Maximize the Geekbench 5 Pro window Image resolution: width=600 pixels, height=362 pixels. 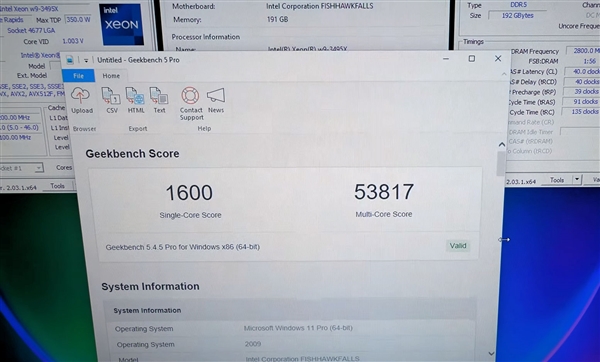[x=472, y=59]
